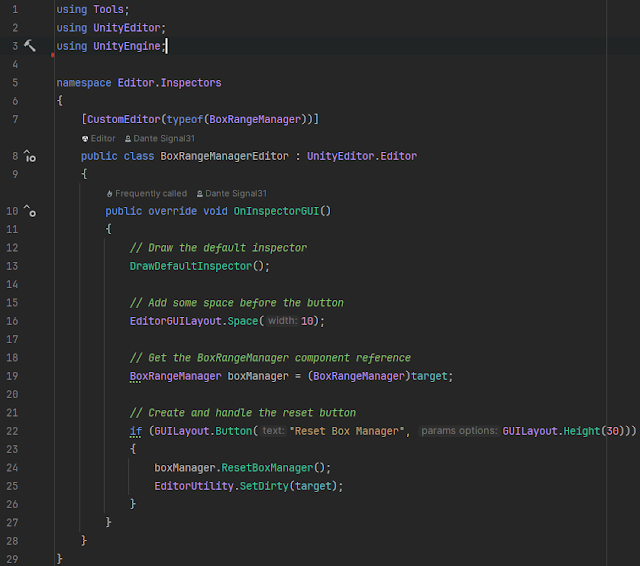This screenshot has width=640, height=566.
Task: Click the "void" keyword
Action: coord(215,211)
